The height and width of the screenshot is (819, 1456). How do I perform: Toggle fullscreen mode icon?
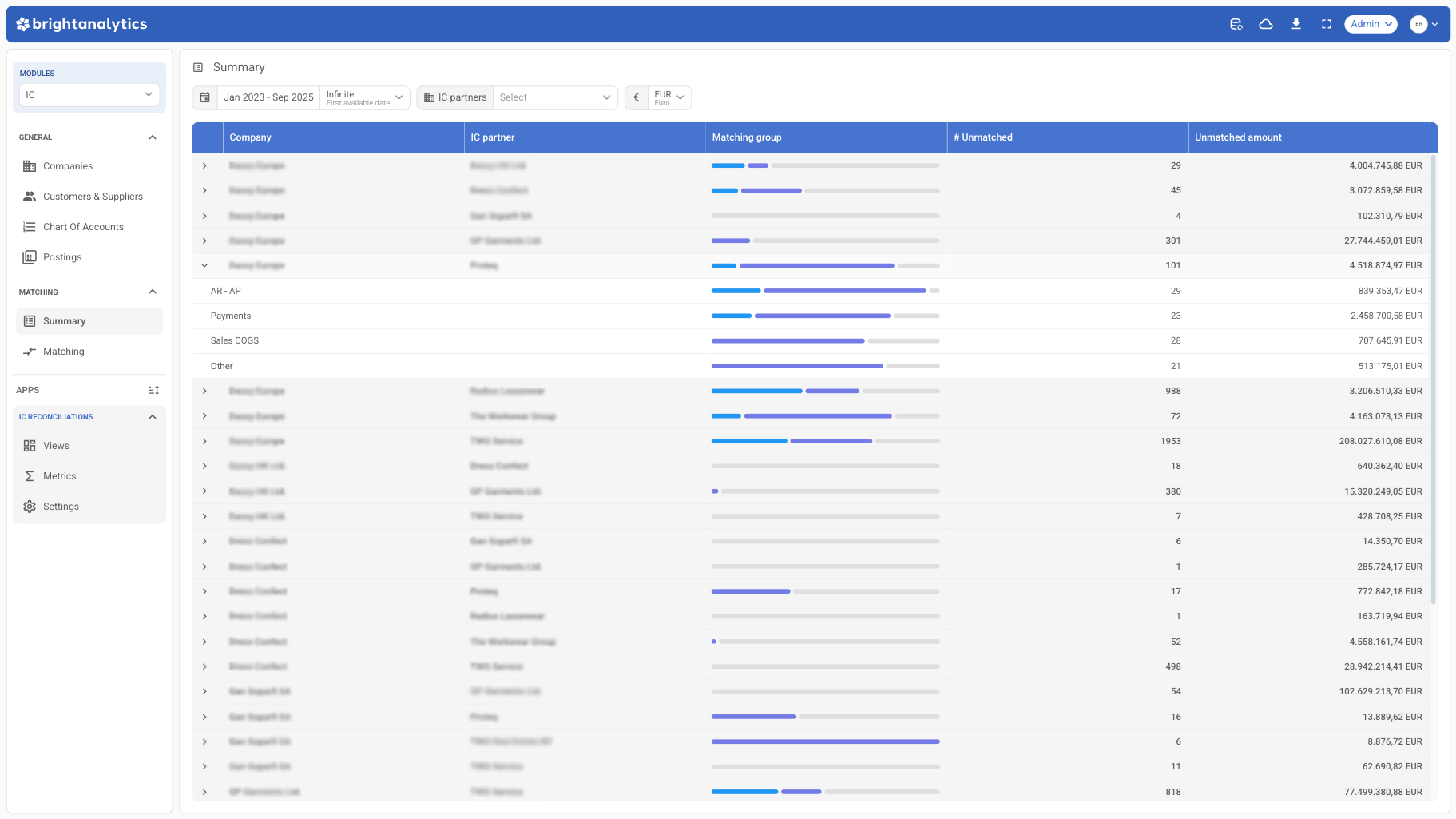tap(1327, 24)
